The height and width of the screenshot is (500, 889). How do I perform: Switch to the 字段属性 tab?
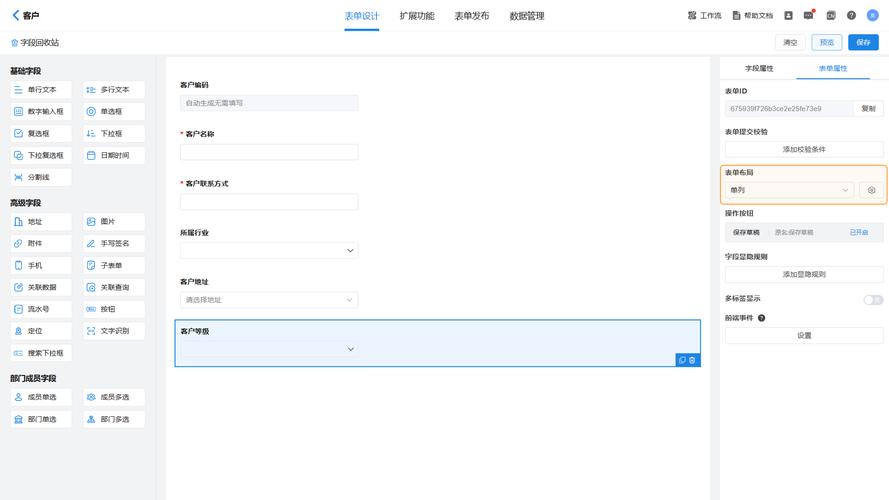[x=760, y=68]
